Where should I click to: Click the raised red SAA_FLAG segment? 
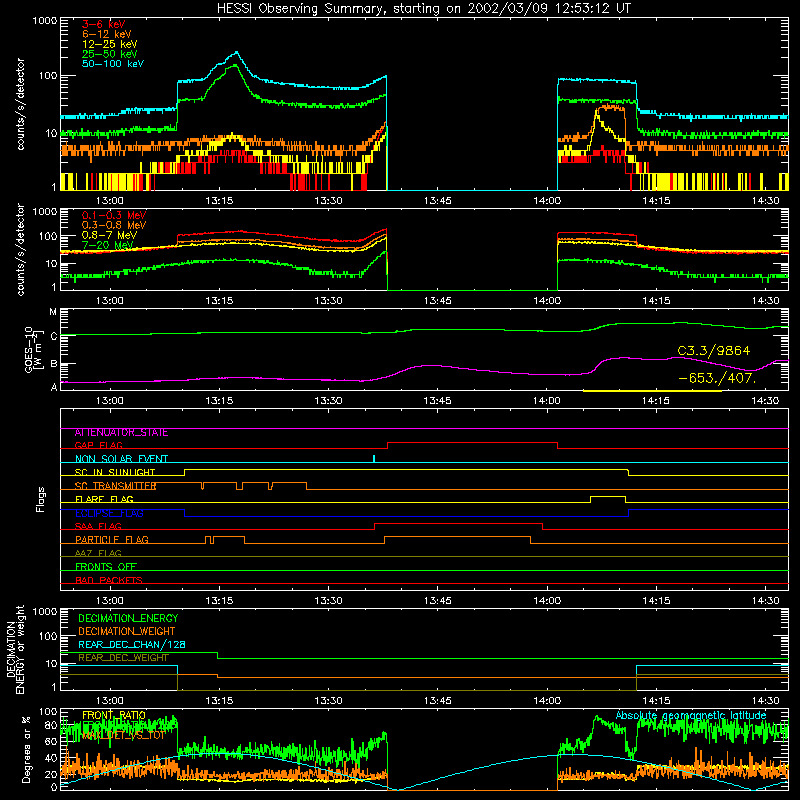[x=458, y=523]
